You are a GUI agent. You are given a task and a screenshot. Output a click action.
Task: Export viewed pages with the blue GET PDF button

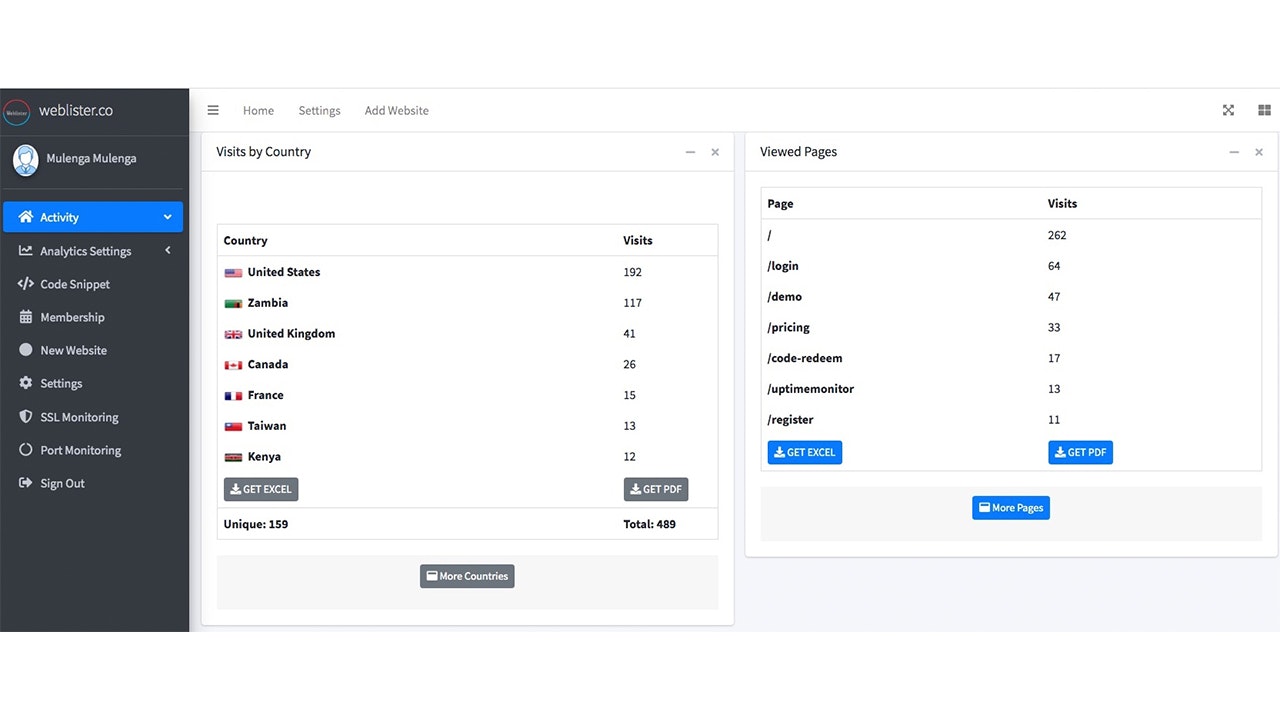[1080, 452]
